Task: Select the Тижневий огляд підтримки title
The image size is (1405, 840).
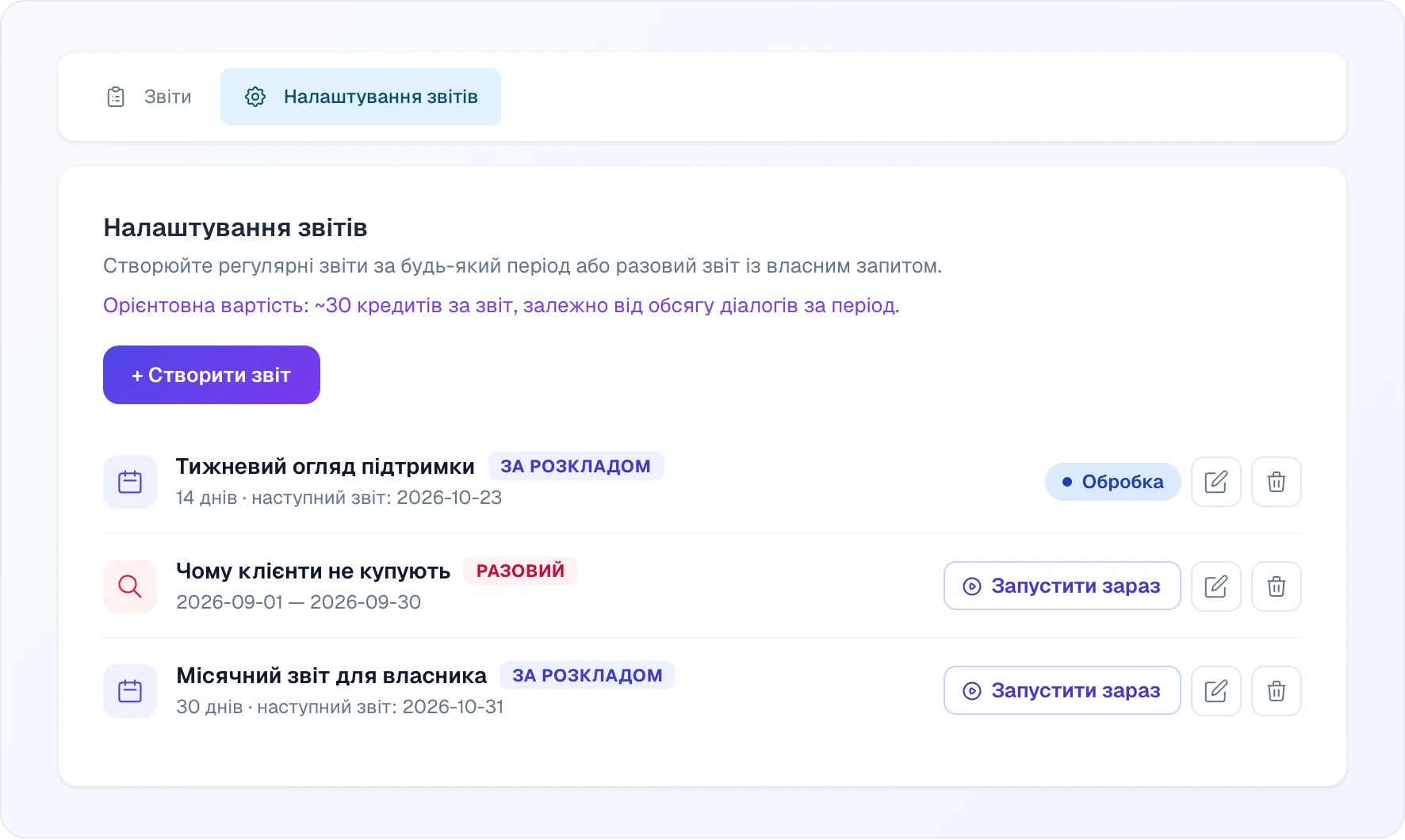Action: click(325, 467)
